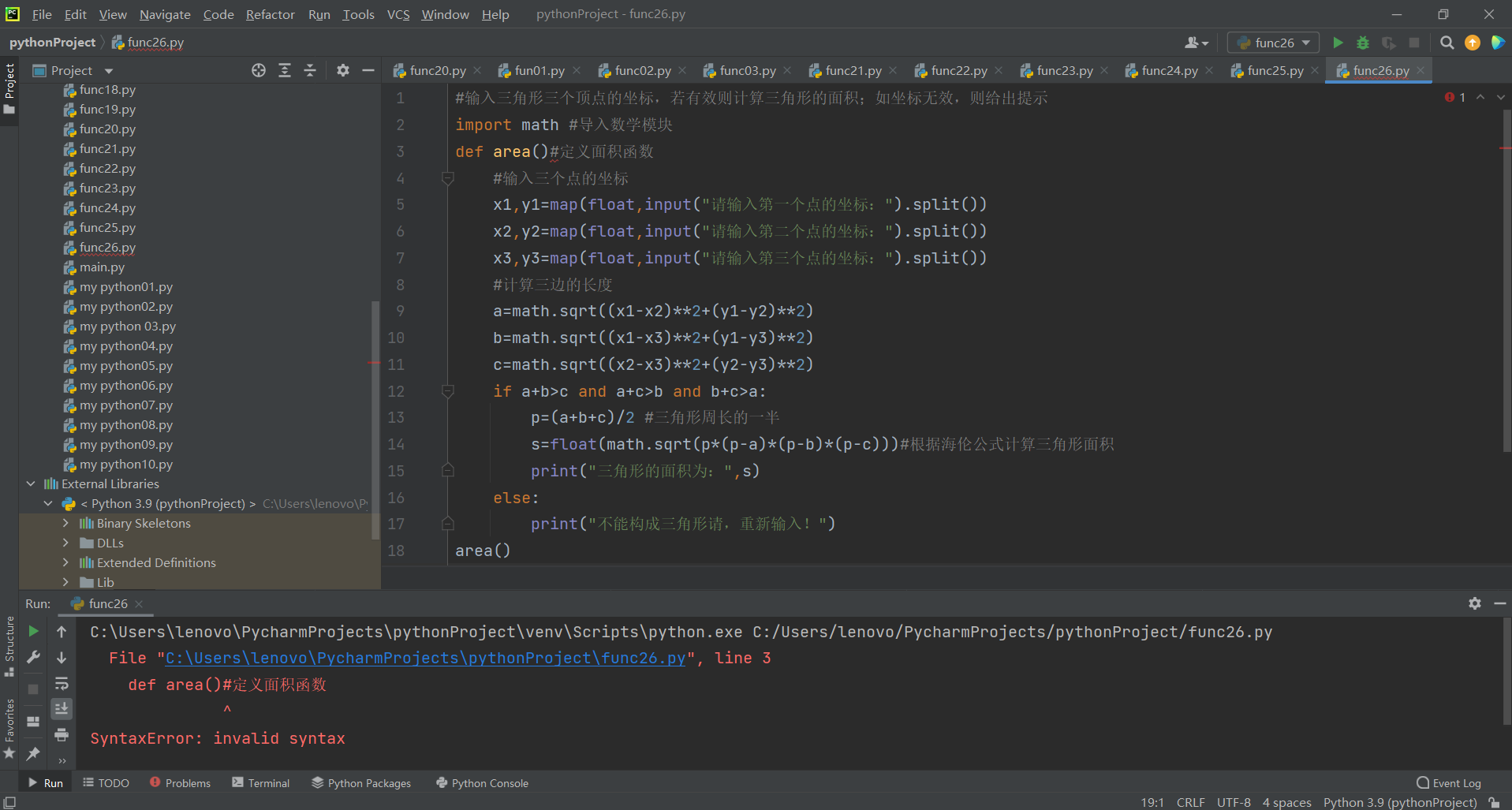Open func26 run configuration dropdown

click(1274, 43)
